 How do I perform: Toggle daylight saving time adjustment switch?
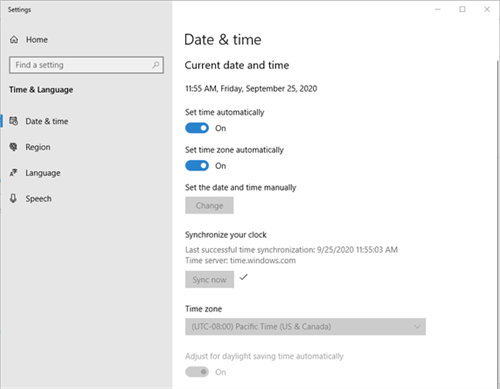[197, 372]
